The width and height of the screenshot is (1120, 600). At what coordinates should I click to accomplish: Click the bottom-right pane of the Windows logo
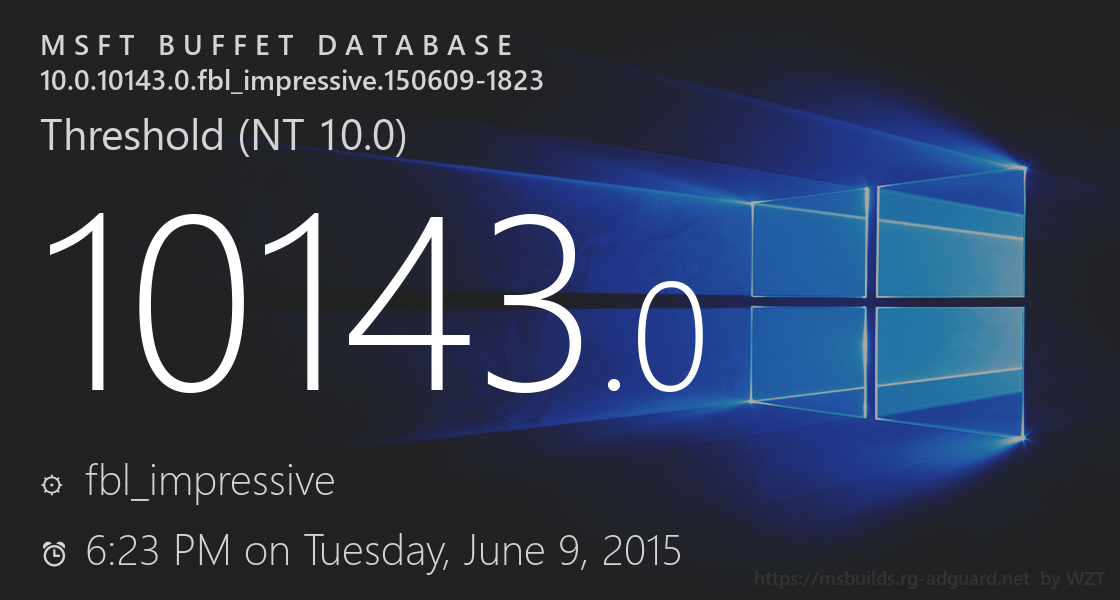(x=951, y=365)
